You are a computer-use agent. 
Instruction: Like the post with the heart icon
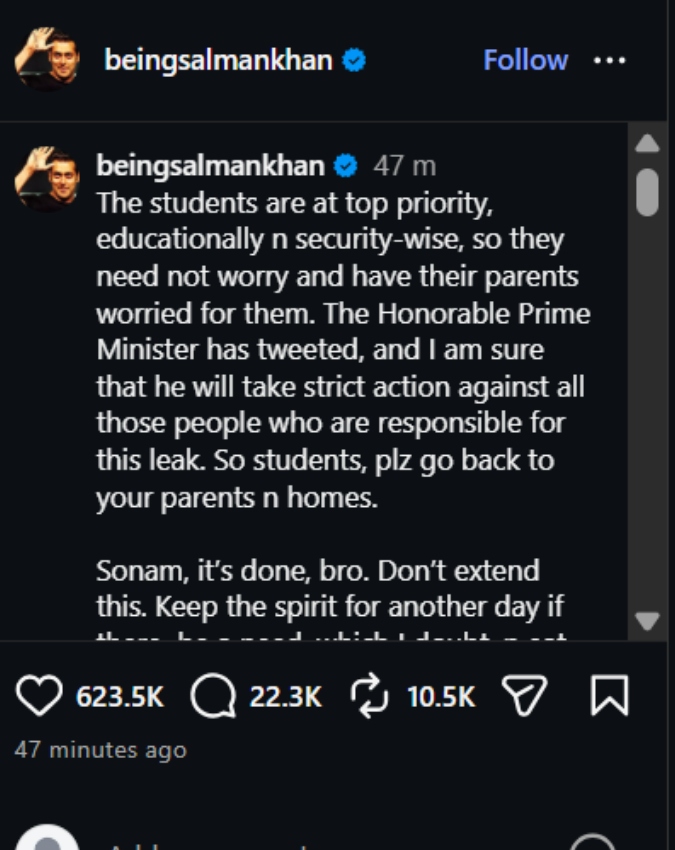point(39,696)
